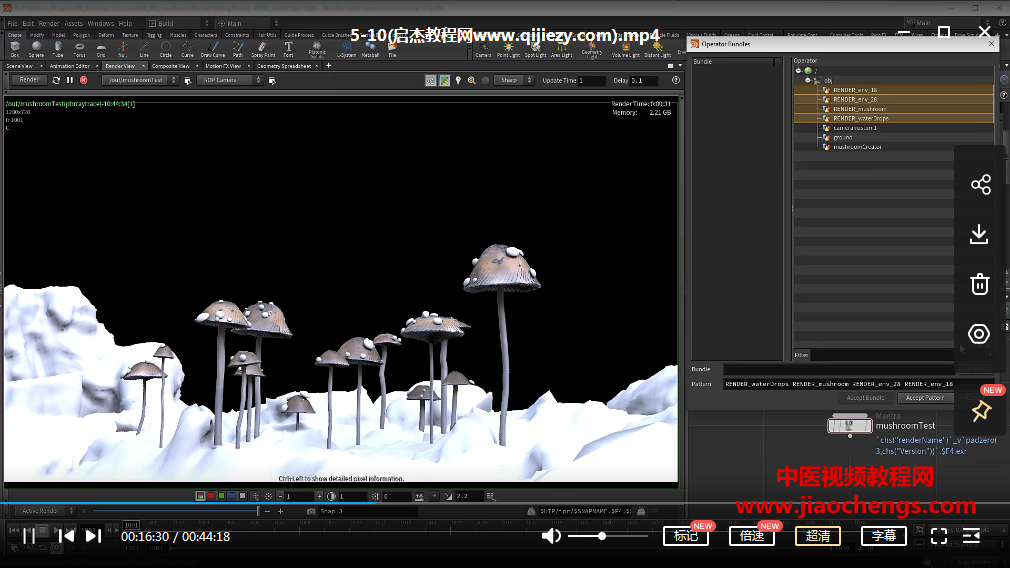Add a Camera from shelf
This screenshot has width=1010, height=568.
click(x=483, y=49)
